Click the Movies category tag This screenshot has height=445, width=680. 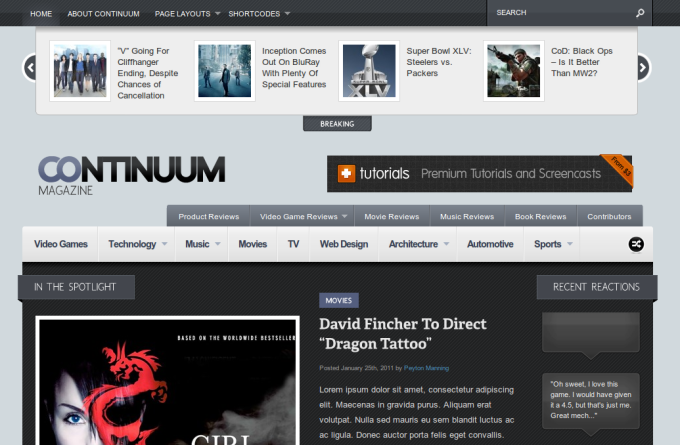pos(339,300)
